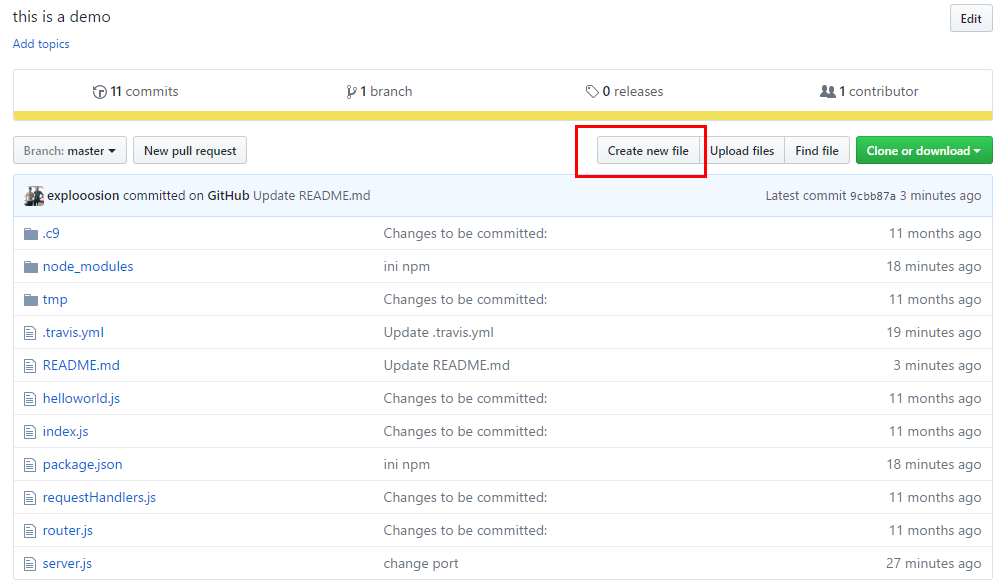
Task: Open the requestHandlers.js file
Action: [99, 498]
